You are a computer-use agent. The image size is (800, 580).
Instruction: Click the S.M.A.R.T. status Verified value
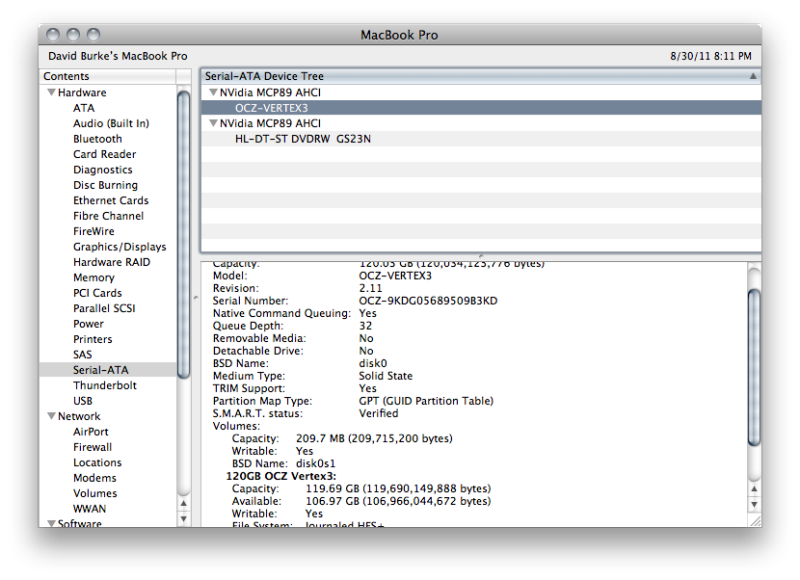click(x=378, y=413)
